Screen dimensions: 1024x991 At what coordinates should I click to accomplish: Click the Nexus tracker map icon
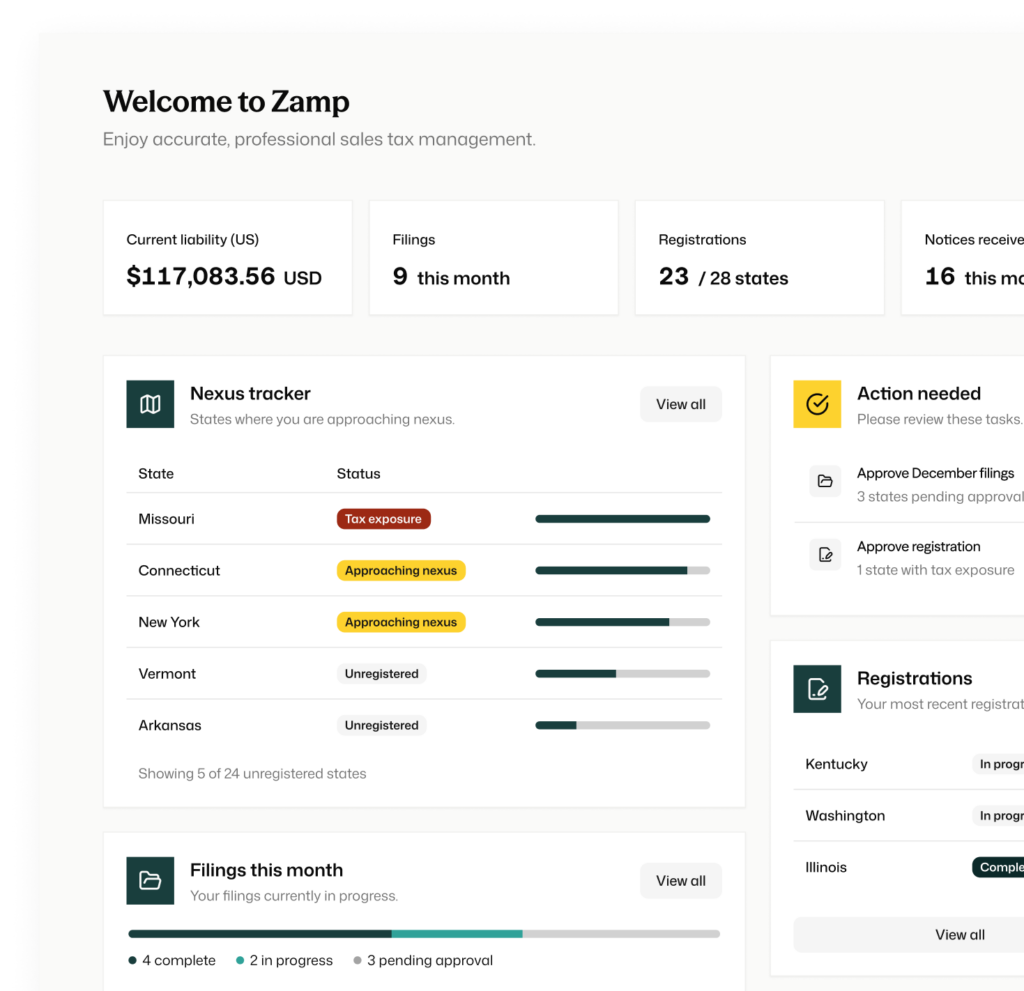(150, 404)
